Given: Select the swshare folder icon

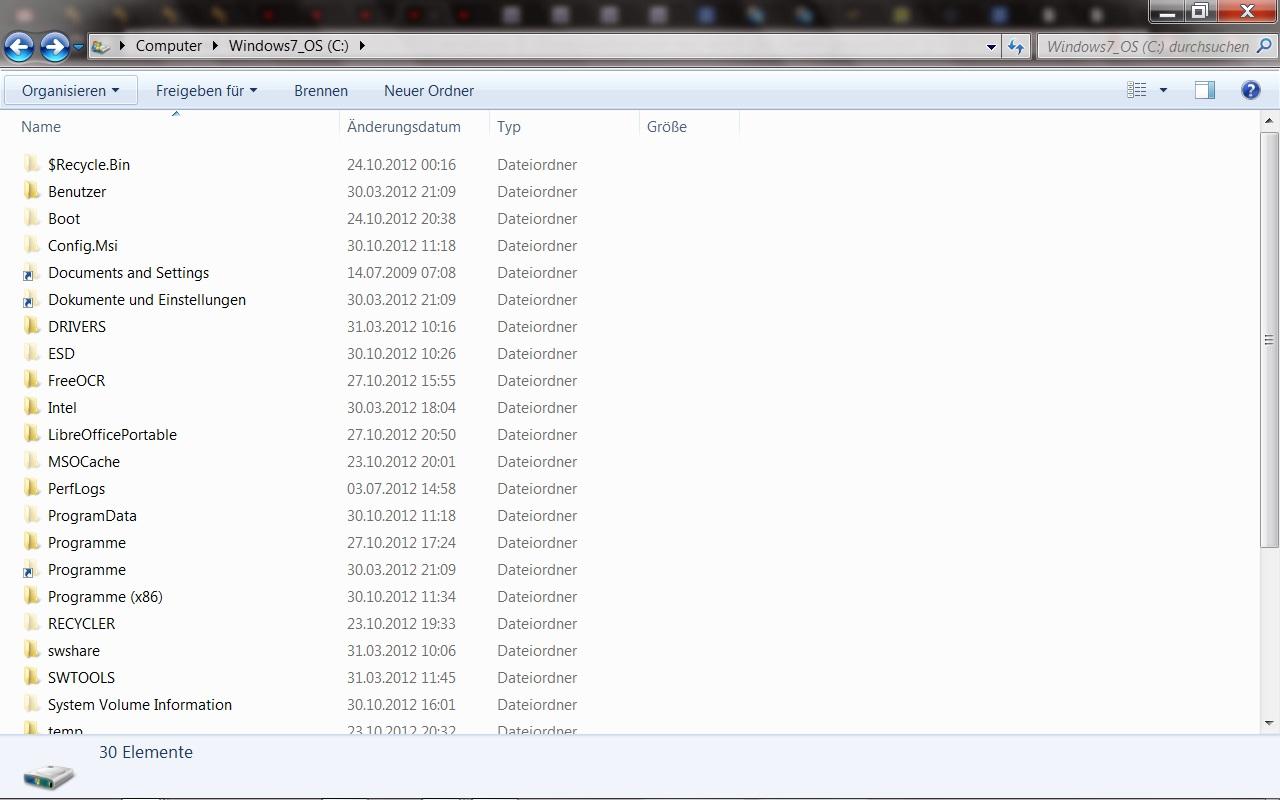Looking at the screenshot, I should tap(32, 650).
